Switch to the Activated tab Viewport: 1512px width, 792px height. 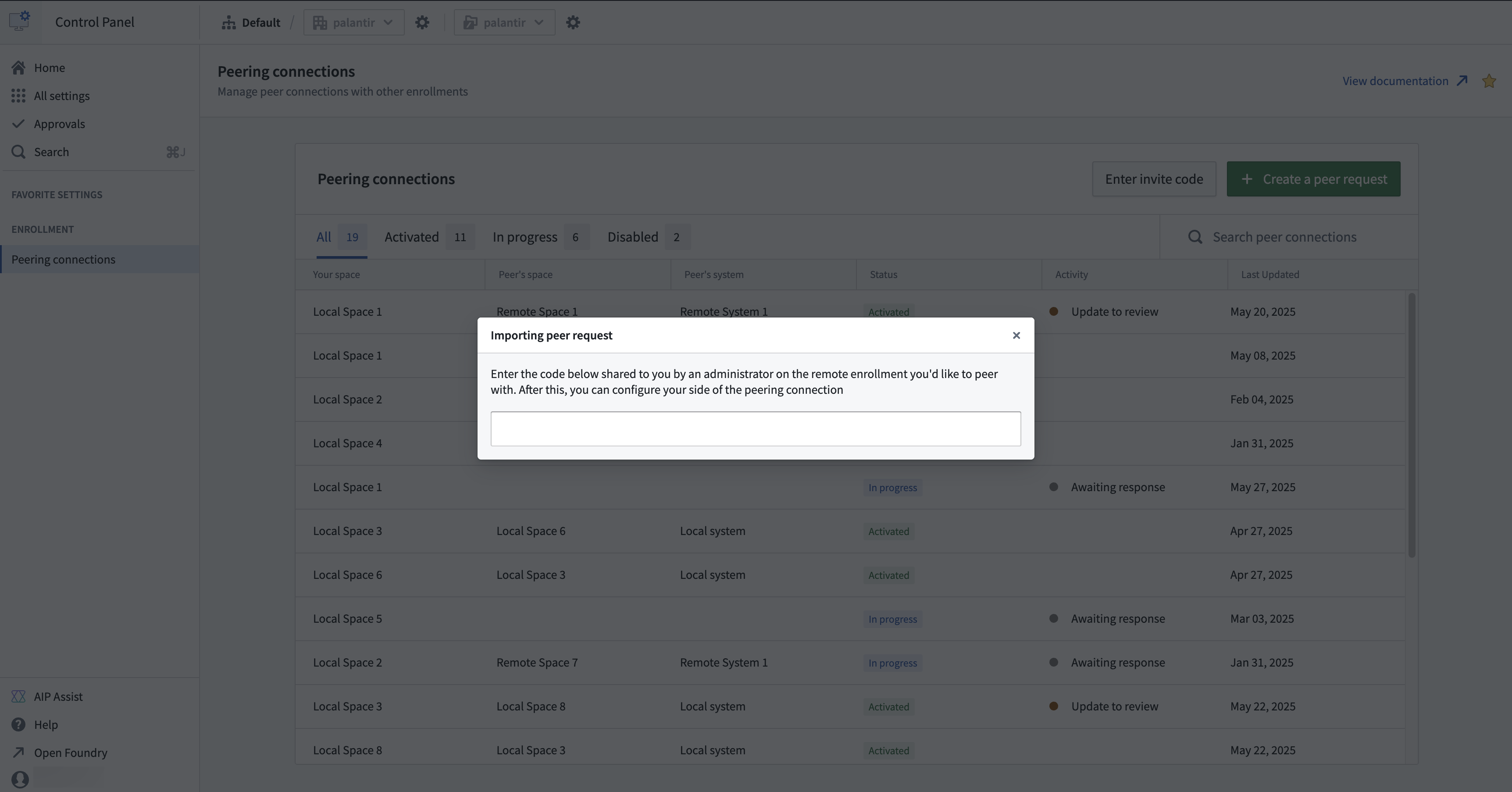(411, 237)
